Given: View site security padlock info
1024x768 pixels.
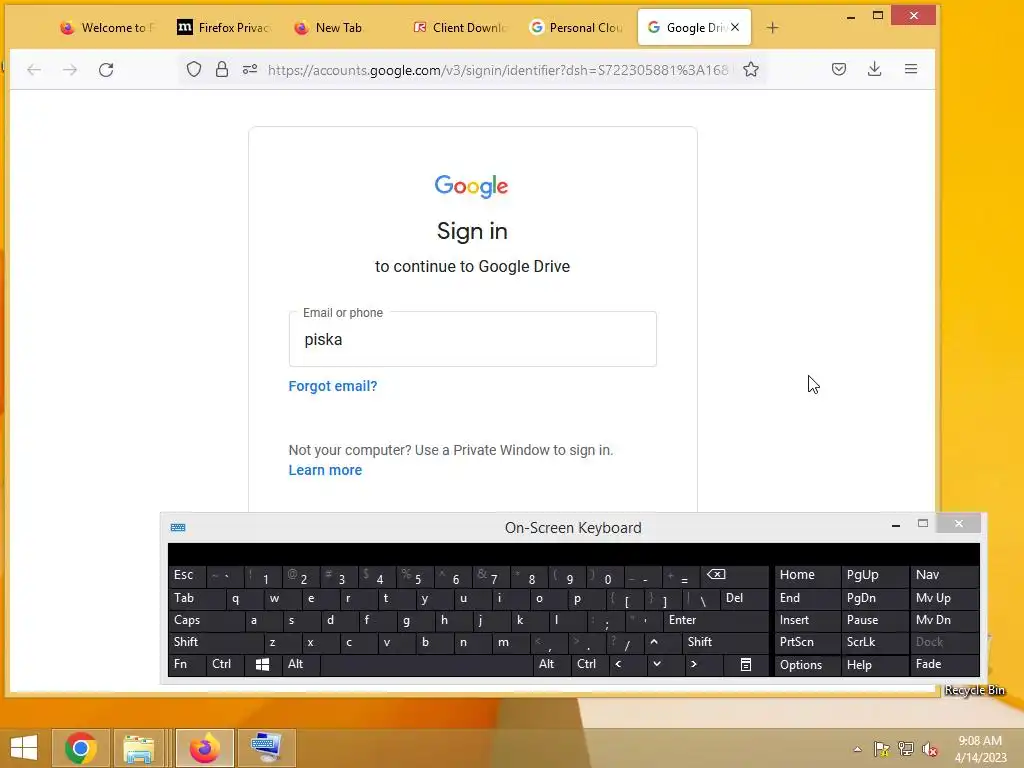Looking at the screenshot, I should tap(222, 69).
